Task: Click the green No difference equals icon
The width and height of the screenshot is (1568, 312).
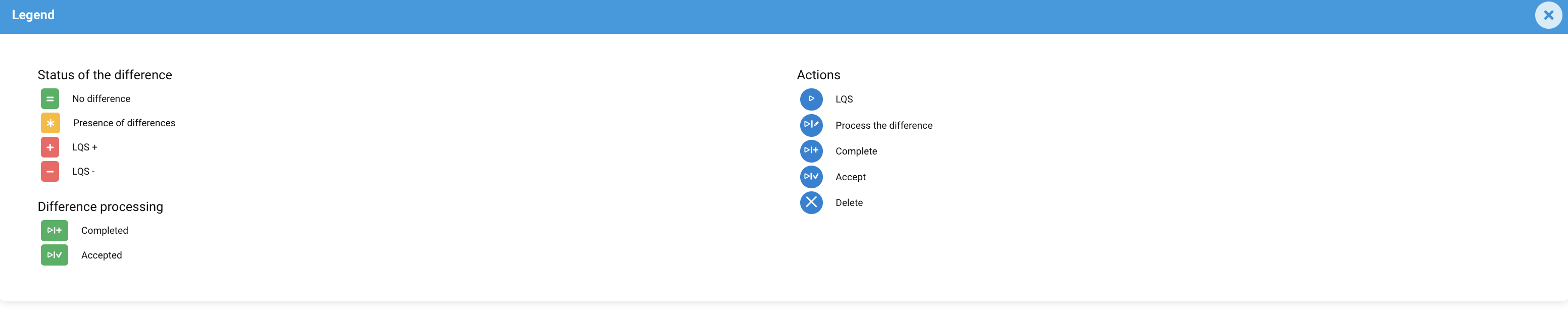Action: click(x=50, y=98)
